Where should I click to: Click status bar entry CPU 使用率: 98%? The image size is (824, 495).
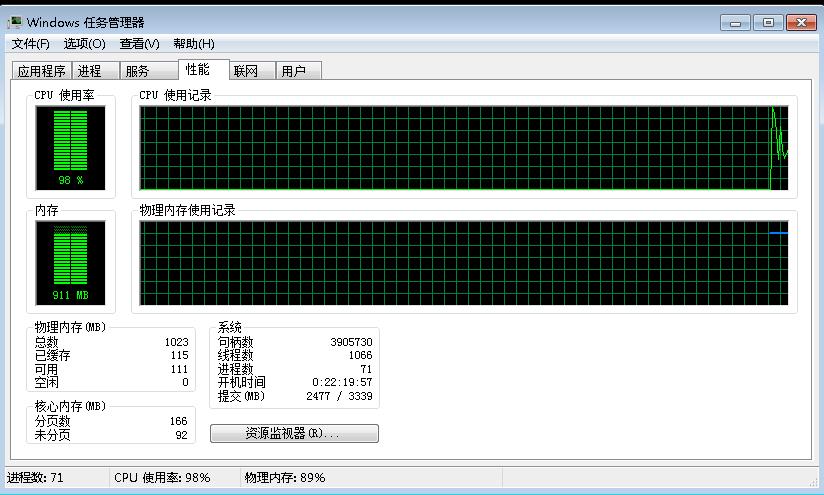click(162, 478)
